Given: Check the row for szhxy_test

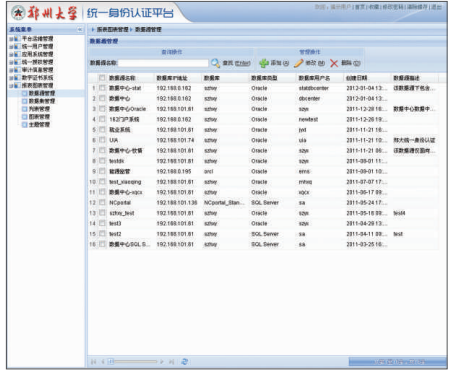Looking at the screenshot, I should click(102, 213).
